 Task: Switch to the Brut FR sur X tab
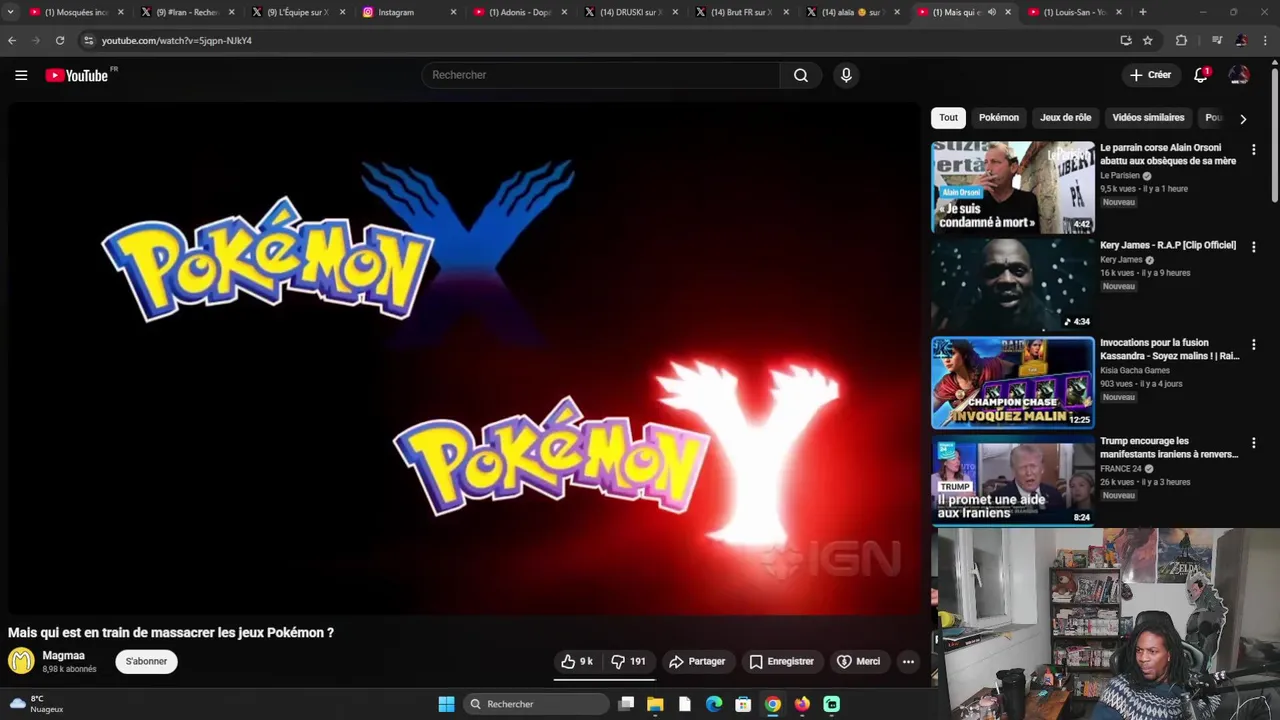[x=741, y=12]
